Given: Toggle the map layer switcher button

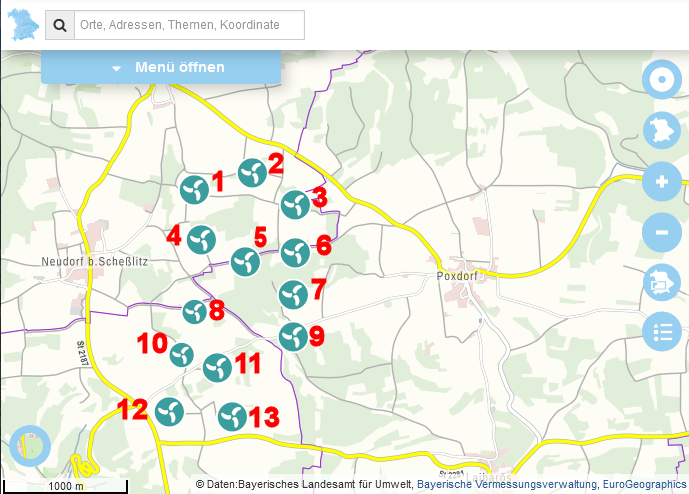Looking at the screenshot, I should pyautogui.click(x=661, y=283).
